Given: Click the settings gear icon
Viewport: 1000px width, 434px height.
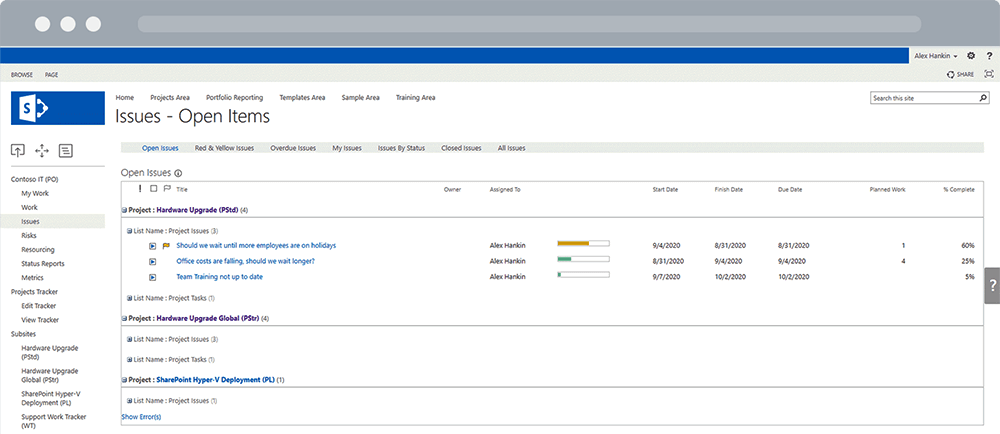Looking at the screenshot, I should pyautogui.click(x=971, y=56).
